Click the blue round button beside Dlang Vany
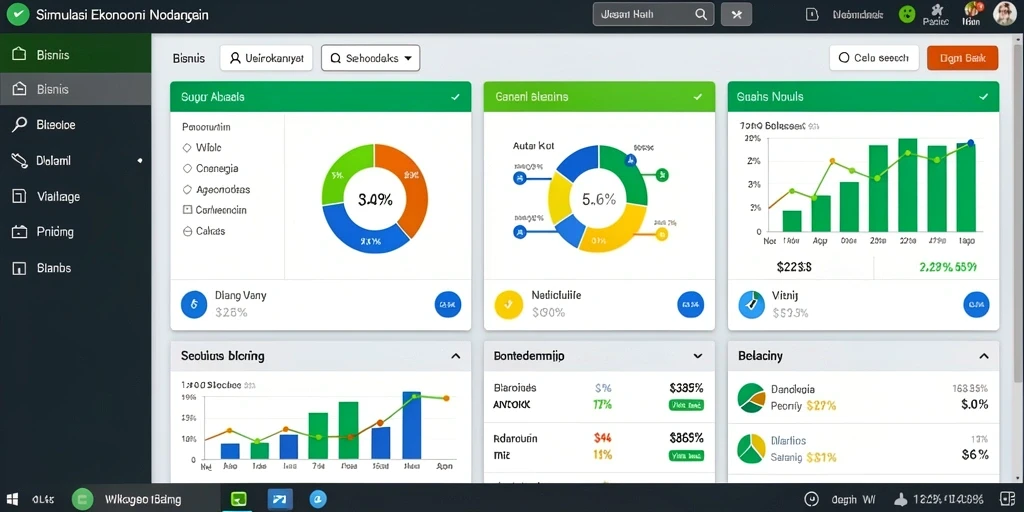The width and height of the screenshot is (1024, 512). tap(448, 304)
